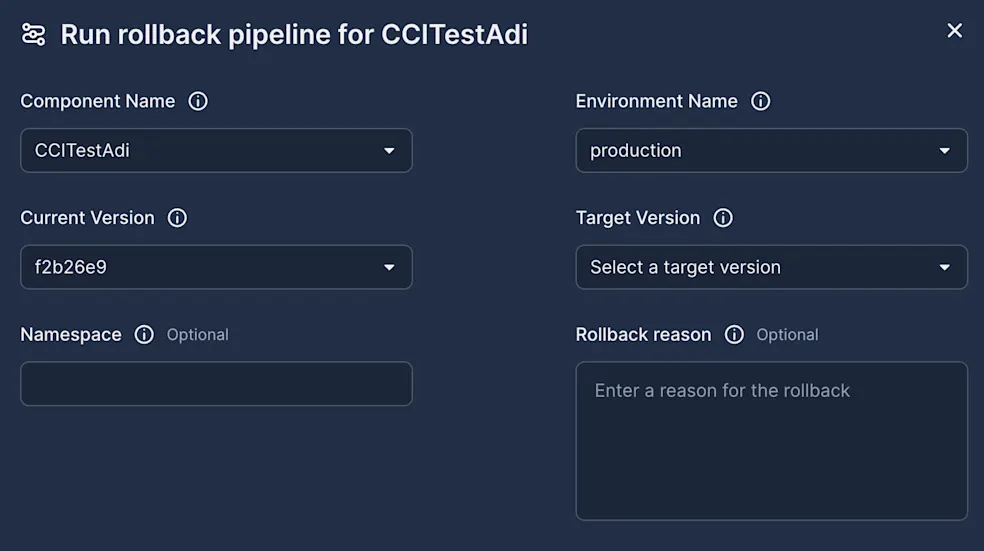Click the dialog title for CCITestAdi
Screen dimensions: 984x551
294,35
